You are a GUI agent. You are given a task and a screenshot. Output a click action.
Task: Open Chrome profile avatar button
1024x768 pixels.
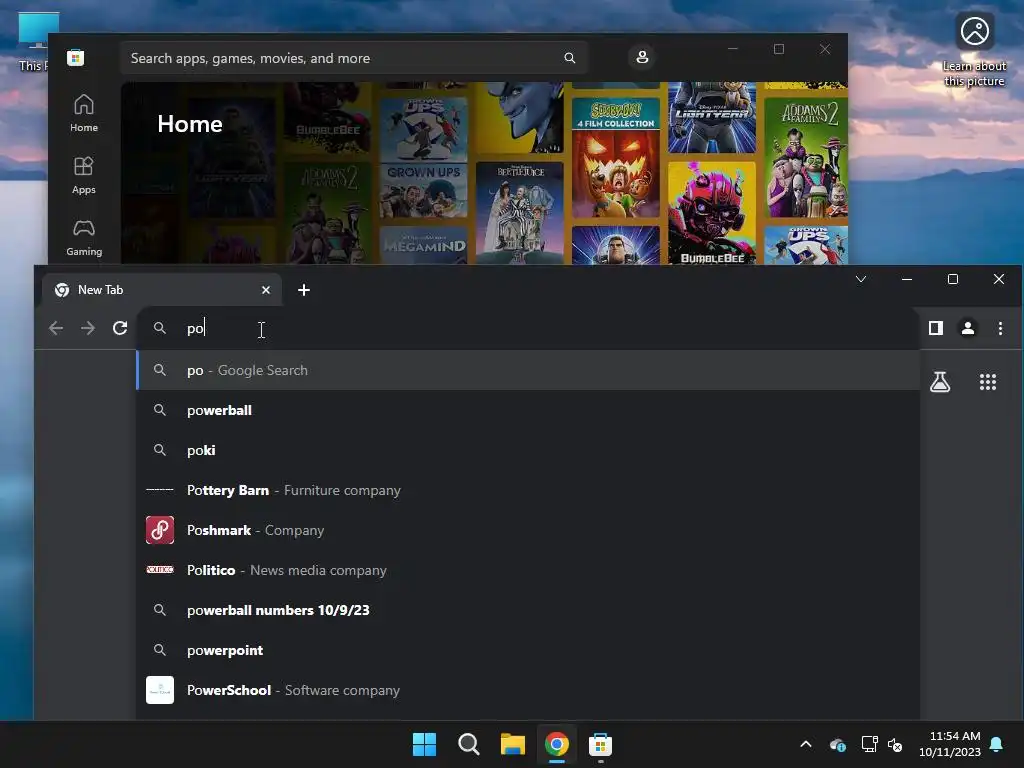click(968, 328)
